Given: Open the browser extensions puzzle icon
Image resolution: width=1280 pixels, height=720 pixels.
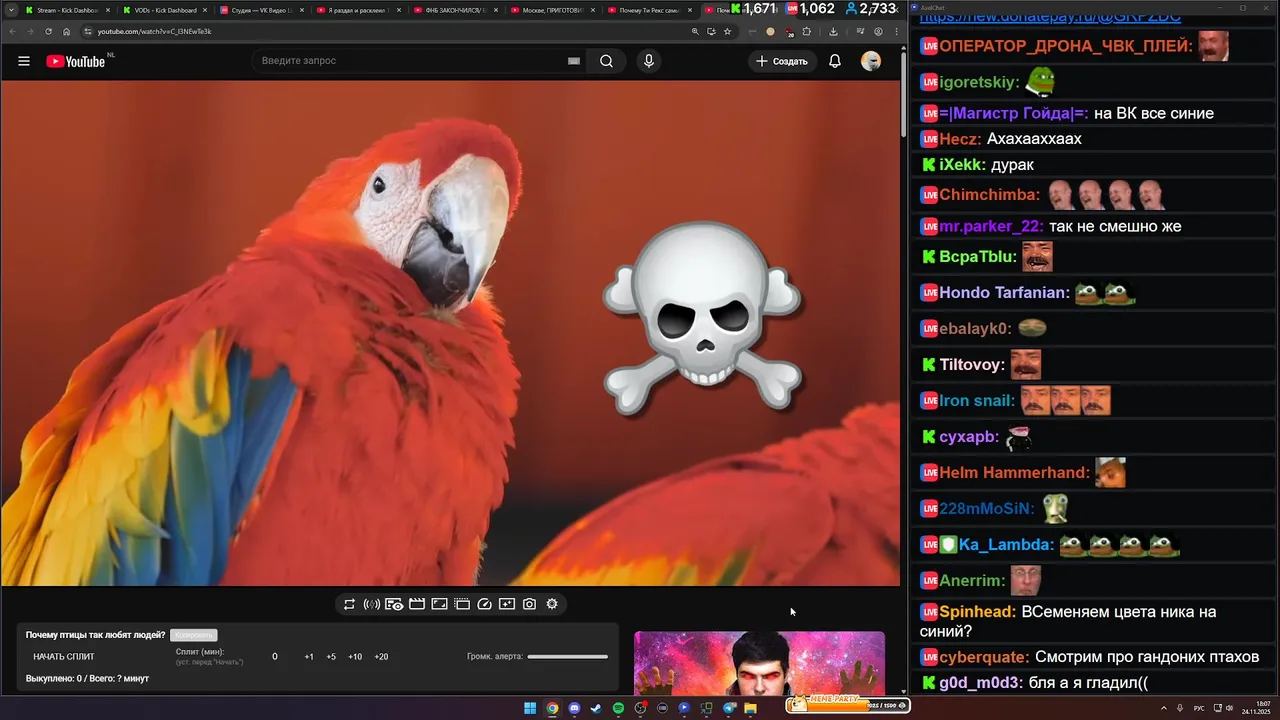Looking at the screenshot, I should (x=807, y=31).
